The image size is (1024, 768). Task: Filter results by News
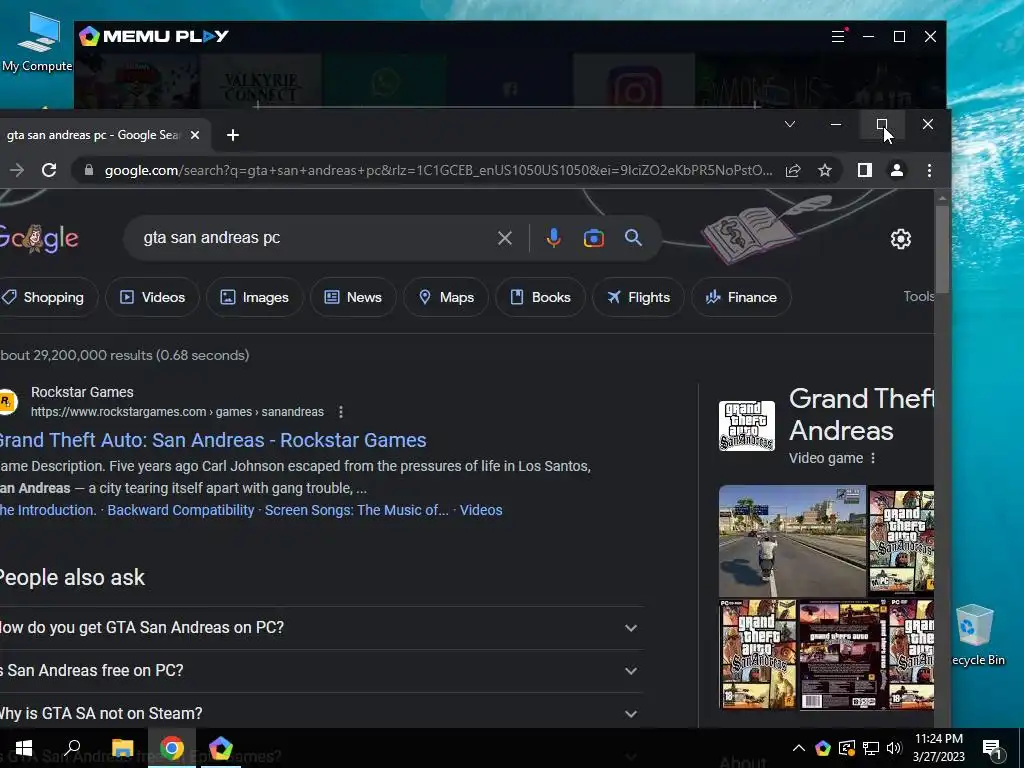(353, 298)
